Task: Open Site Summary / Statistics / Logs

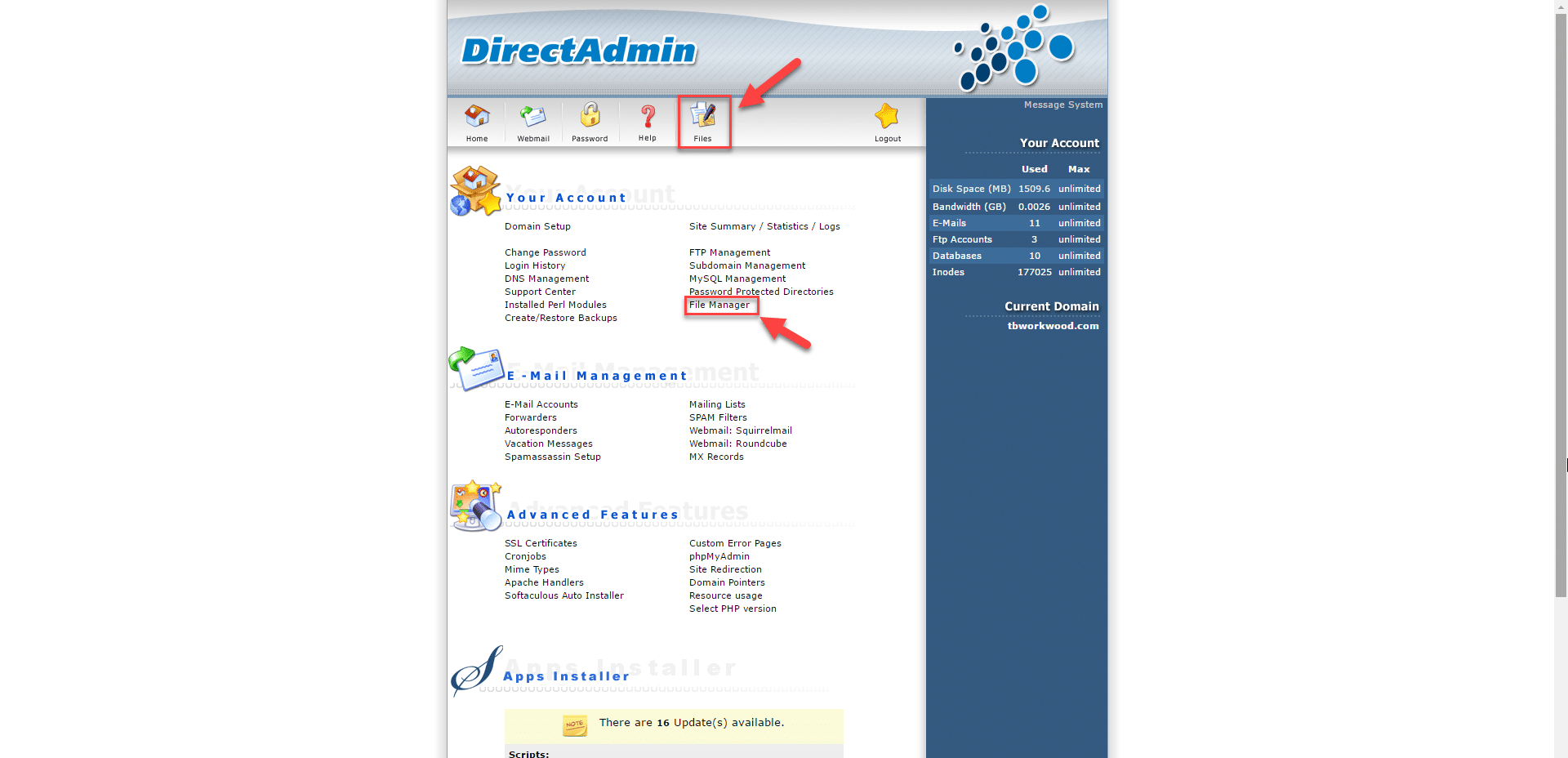Action: point(764,226)
